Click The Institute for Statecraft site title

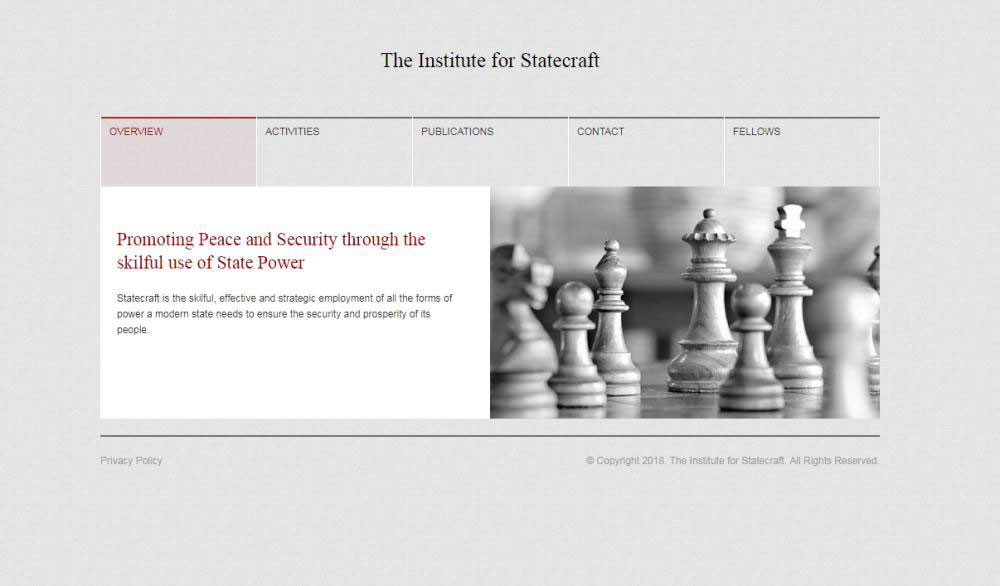coord(490,61)
